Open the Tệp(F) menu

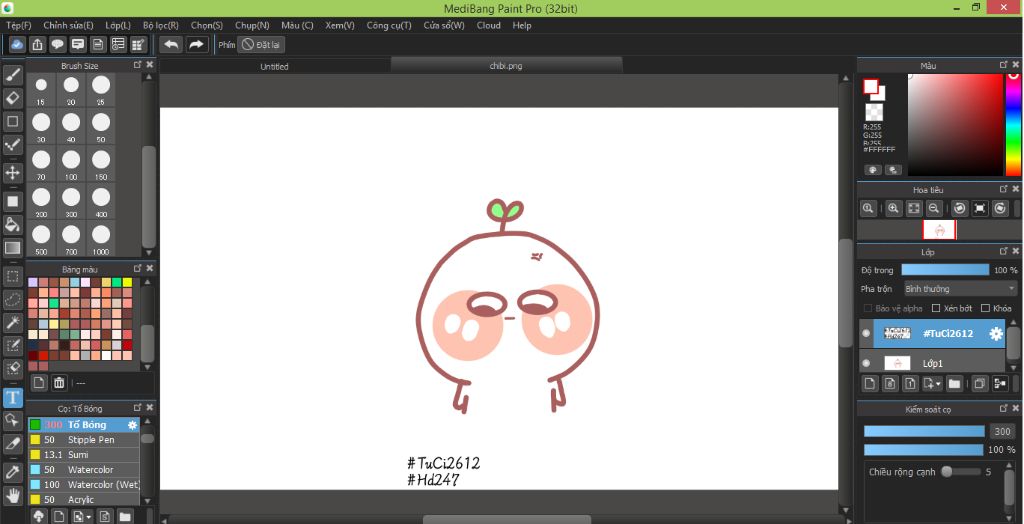[x=19, y=25]
